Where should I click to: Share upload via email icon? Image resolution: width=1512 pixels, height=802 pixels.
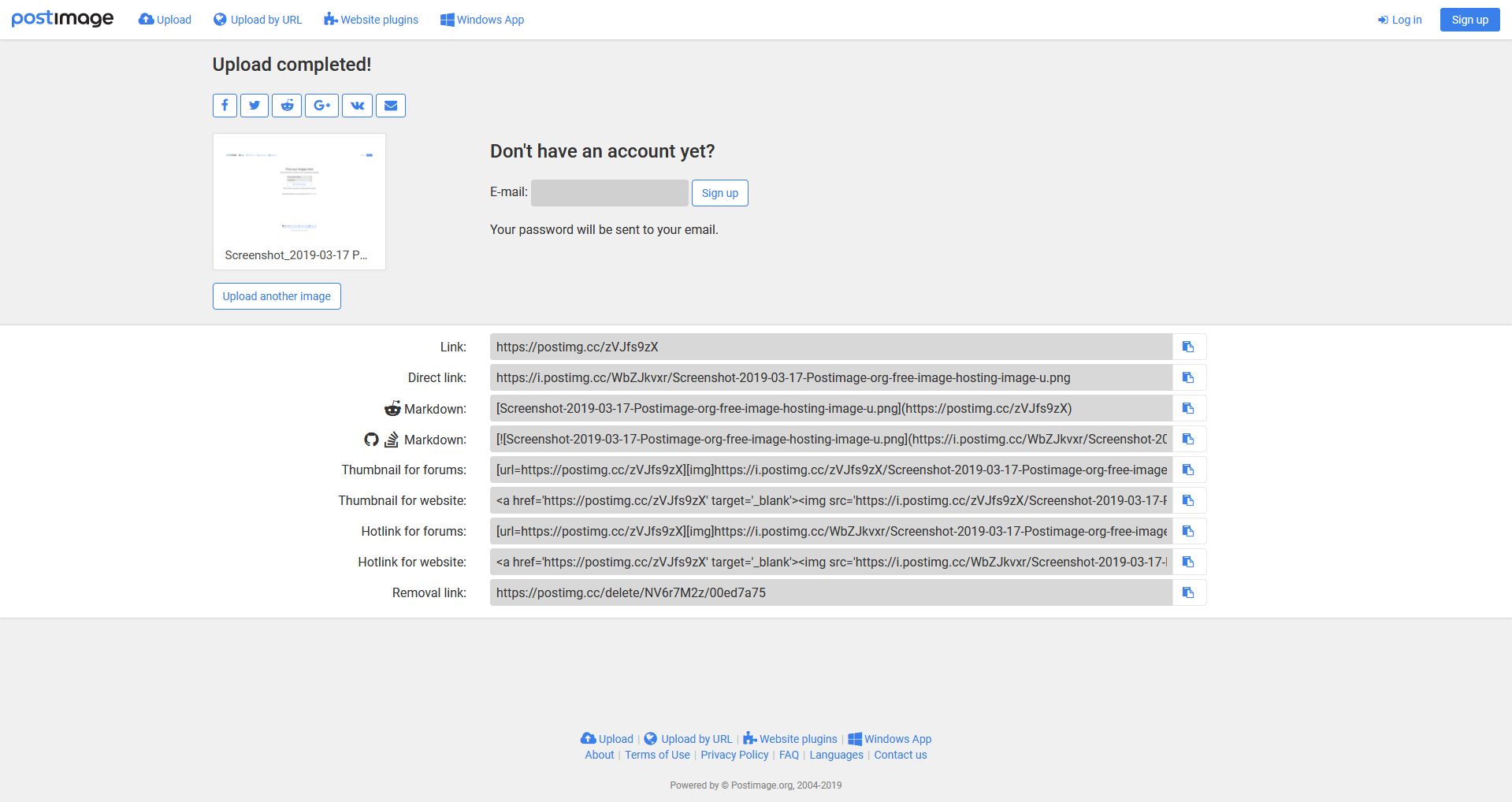pyautogui.click(x=391, y=106)
